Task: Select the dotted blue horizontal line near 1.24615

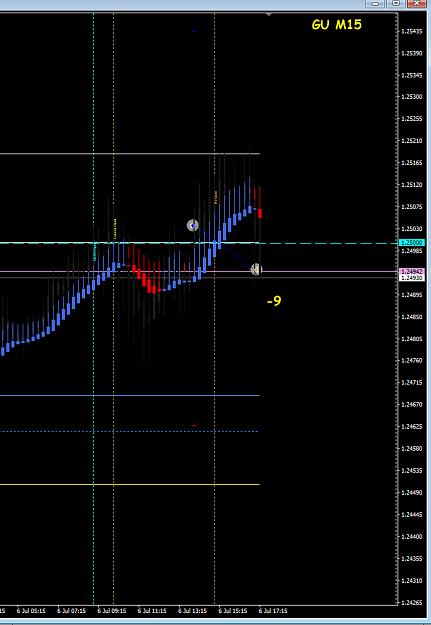Action: tap(130, 431)
